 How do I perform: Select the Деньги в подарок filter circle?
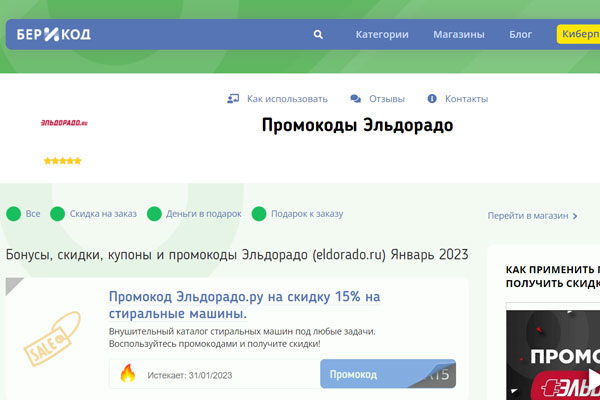pyautogui.click(x=154, y=214)
